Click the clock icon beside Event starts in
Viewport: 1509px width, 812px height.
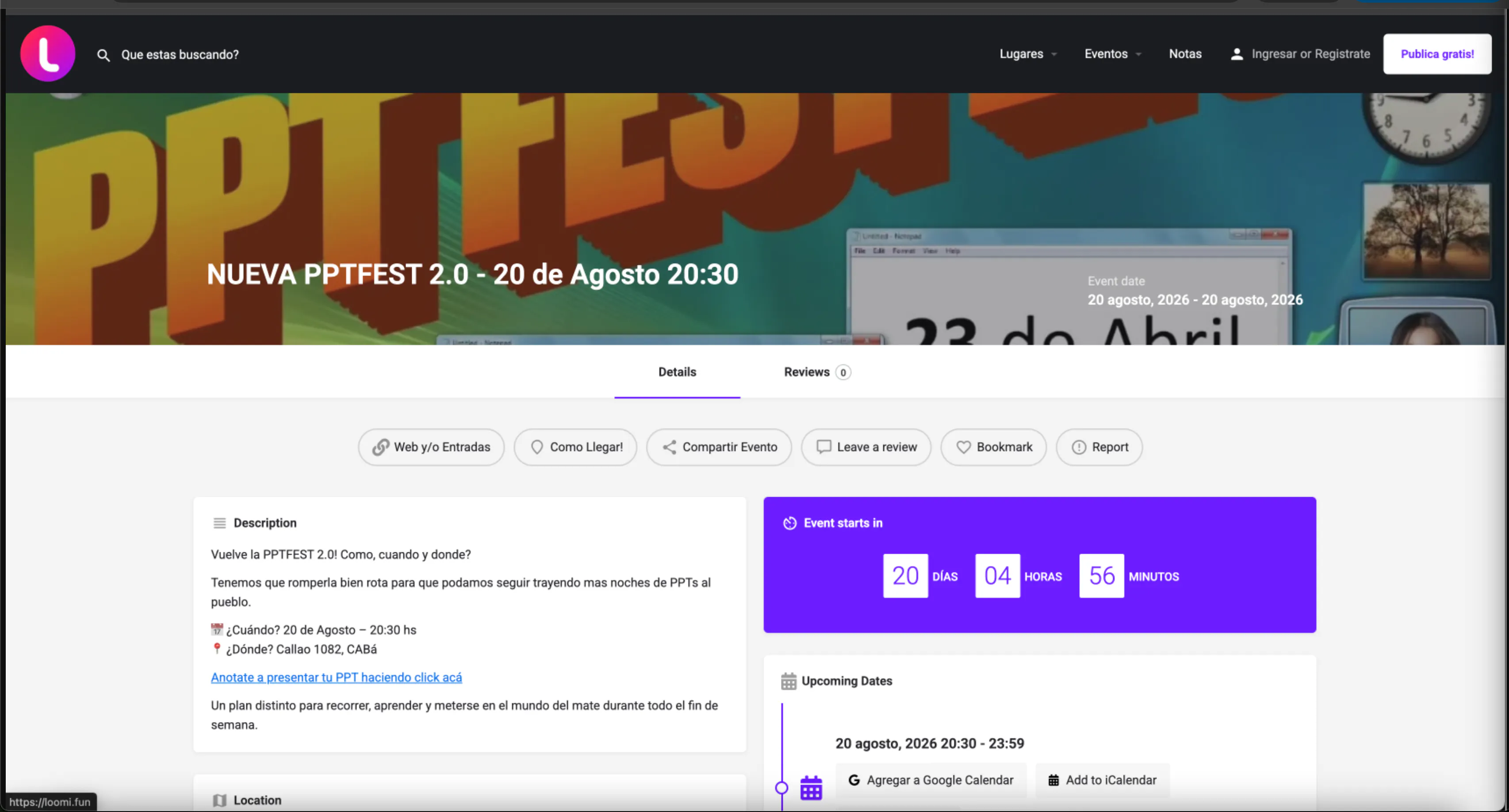click(x=789, y=523)
